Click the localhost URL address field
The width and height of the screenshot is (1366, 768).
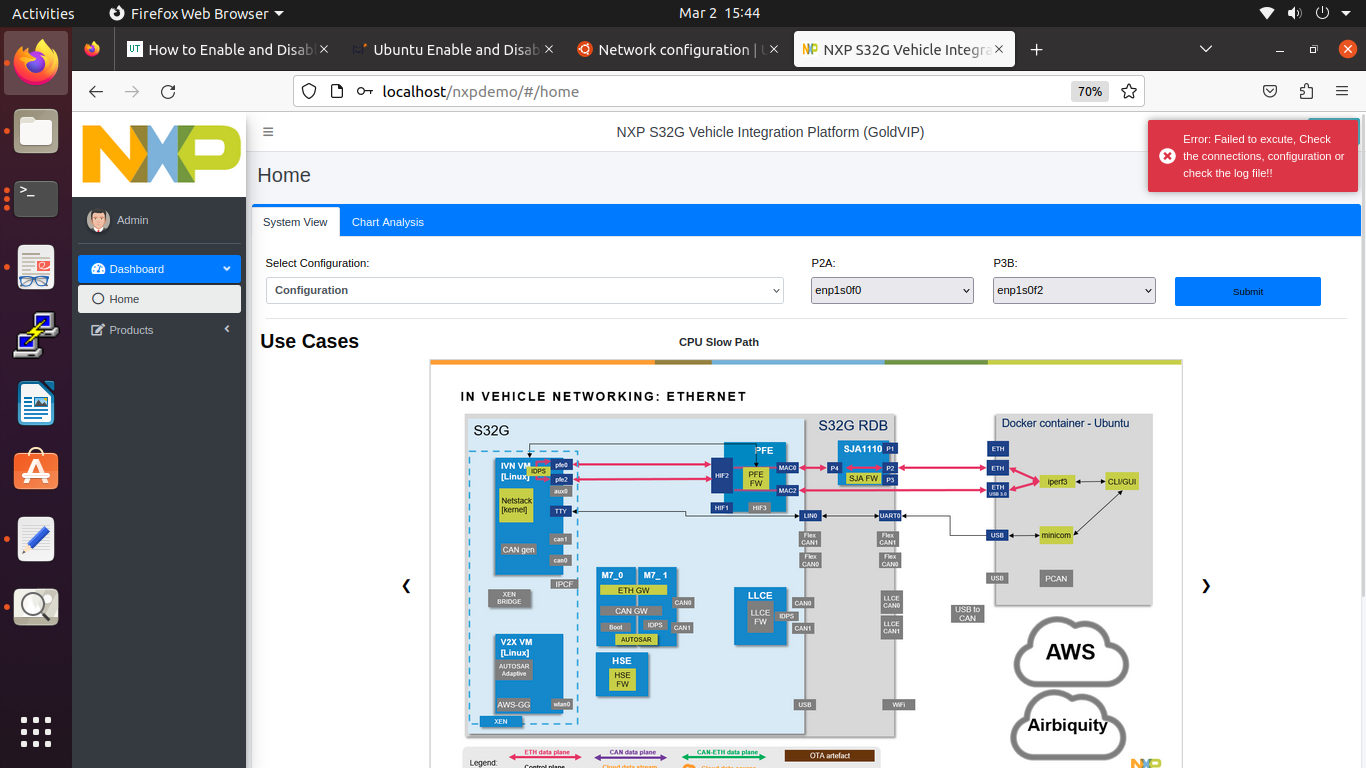718,91
